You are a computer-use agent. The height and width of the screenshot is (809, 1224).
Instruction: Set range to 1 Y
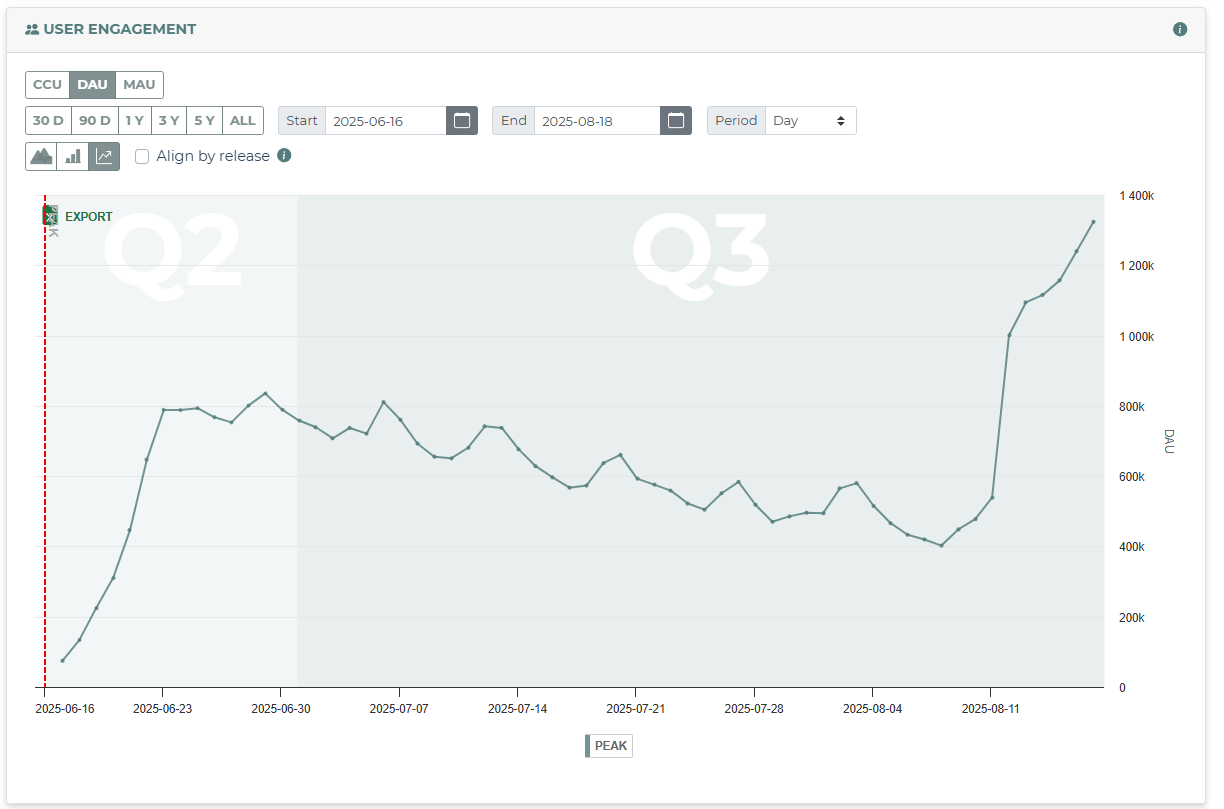pos(134,121)
